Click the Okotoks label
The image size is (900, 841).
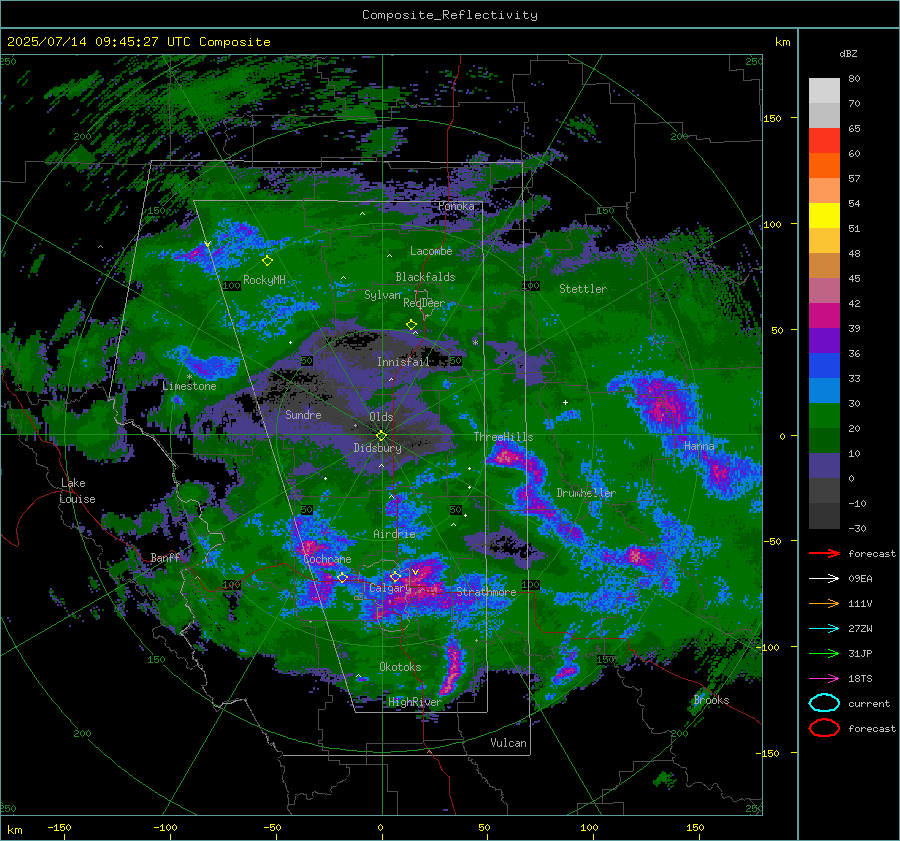click(400, 667)
